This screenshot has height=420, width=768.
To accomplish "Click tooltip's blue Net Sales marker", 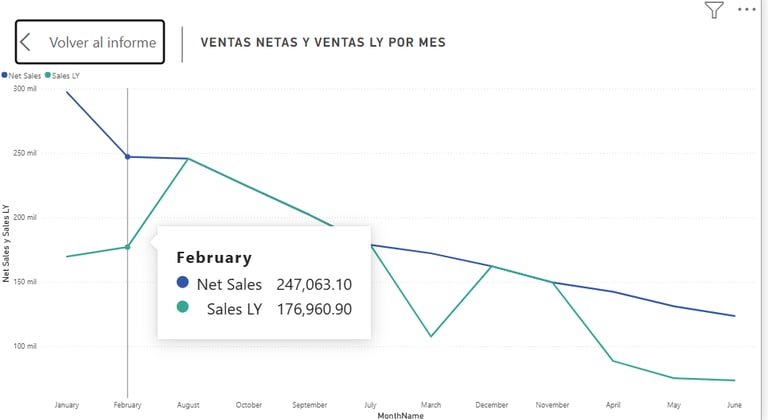I will click(183, 284).
